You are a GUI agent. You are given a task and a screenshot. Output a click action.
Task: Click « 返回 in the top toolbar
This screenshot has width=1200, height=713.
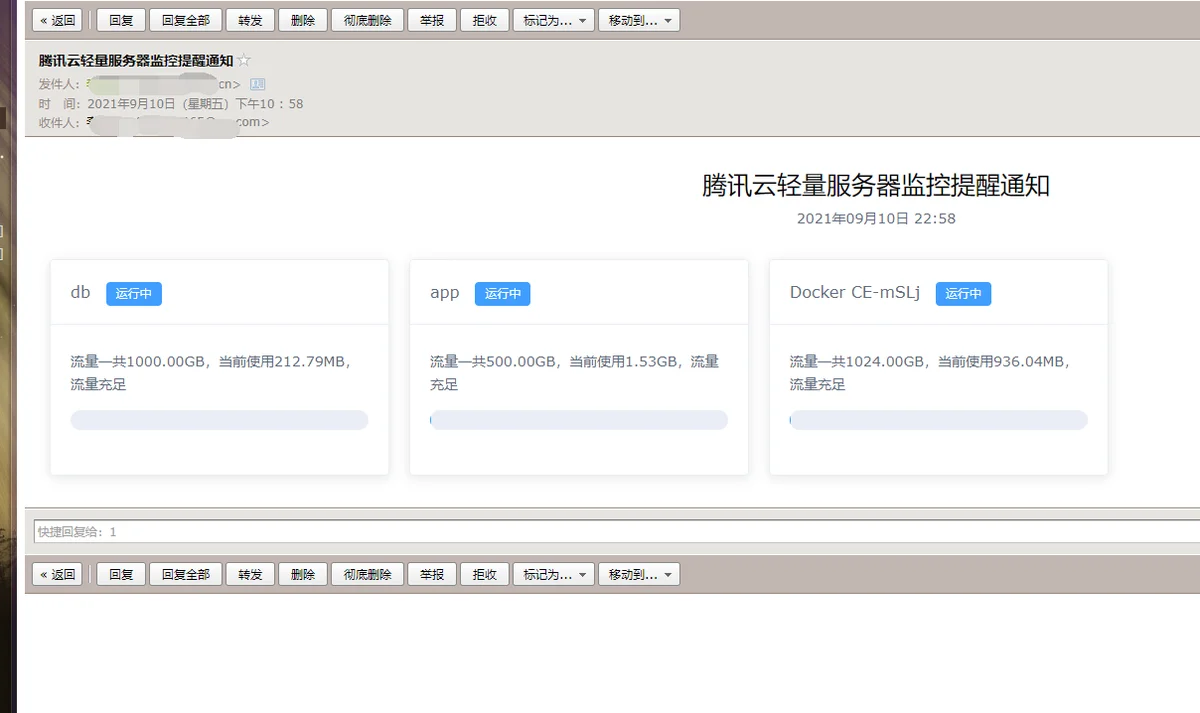(58, 20)
